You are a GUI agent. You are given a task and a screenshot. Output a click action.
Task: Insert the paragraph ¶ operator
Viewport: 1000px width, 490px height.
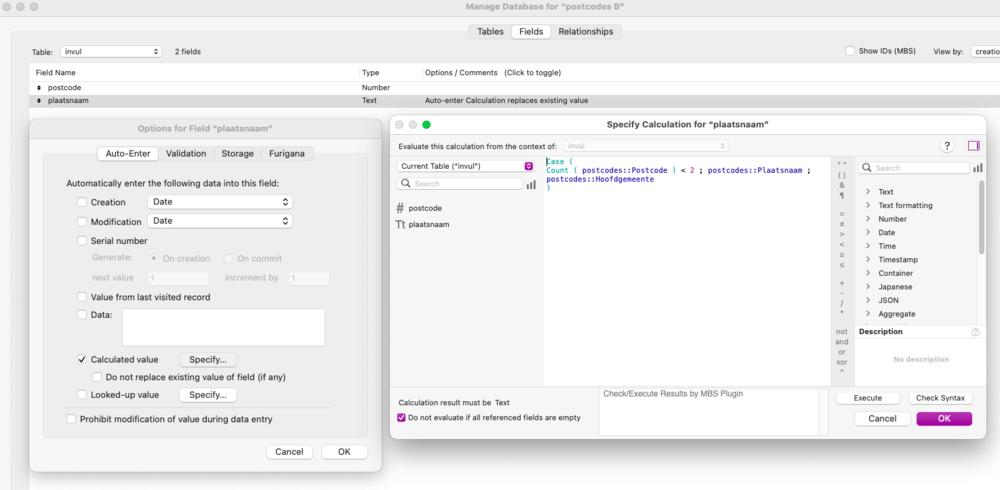click(x=841, y=195)
